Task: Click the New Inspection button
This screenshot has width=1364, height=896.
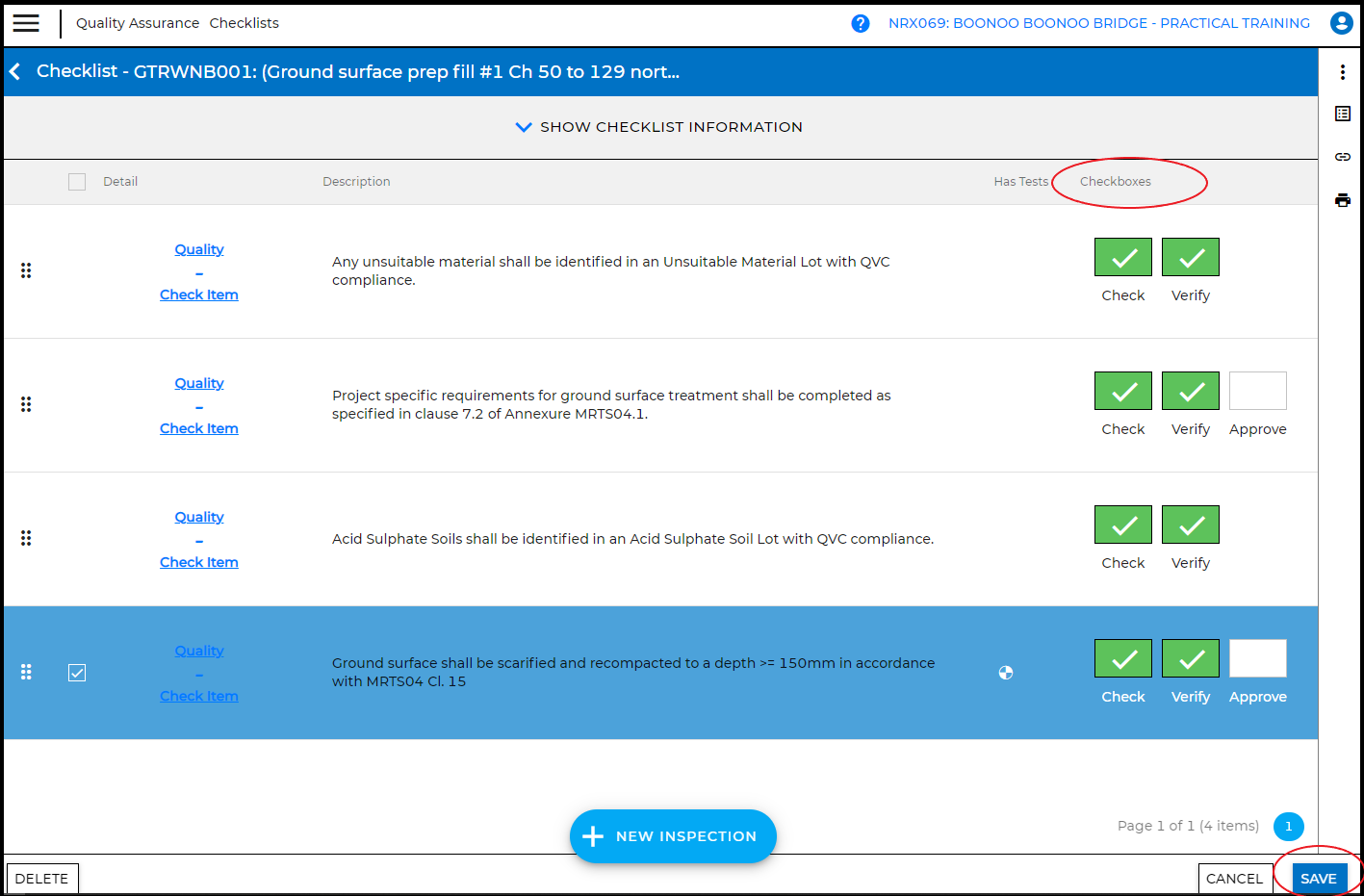Action: point(673,836)
